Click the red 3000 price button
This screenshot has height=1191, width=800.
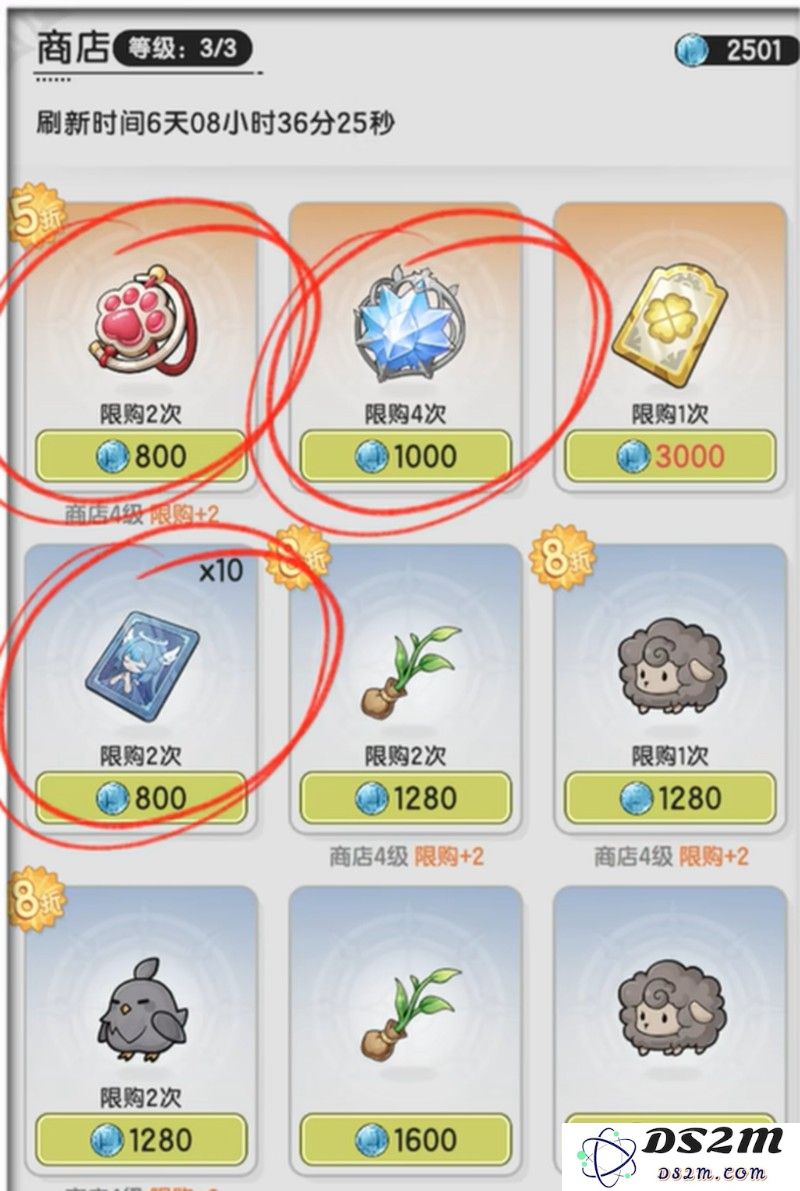670,456
